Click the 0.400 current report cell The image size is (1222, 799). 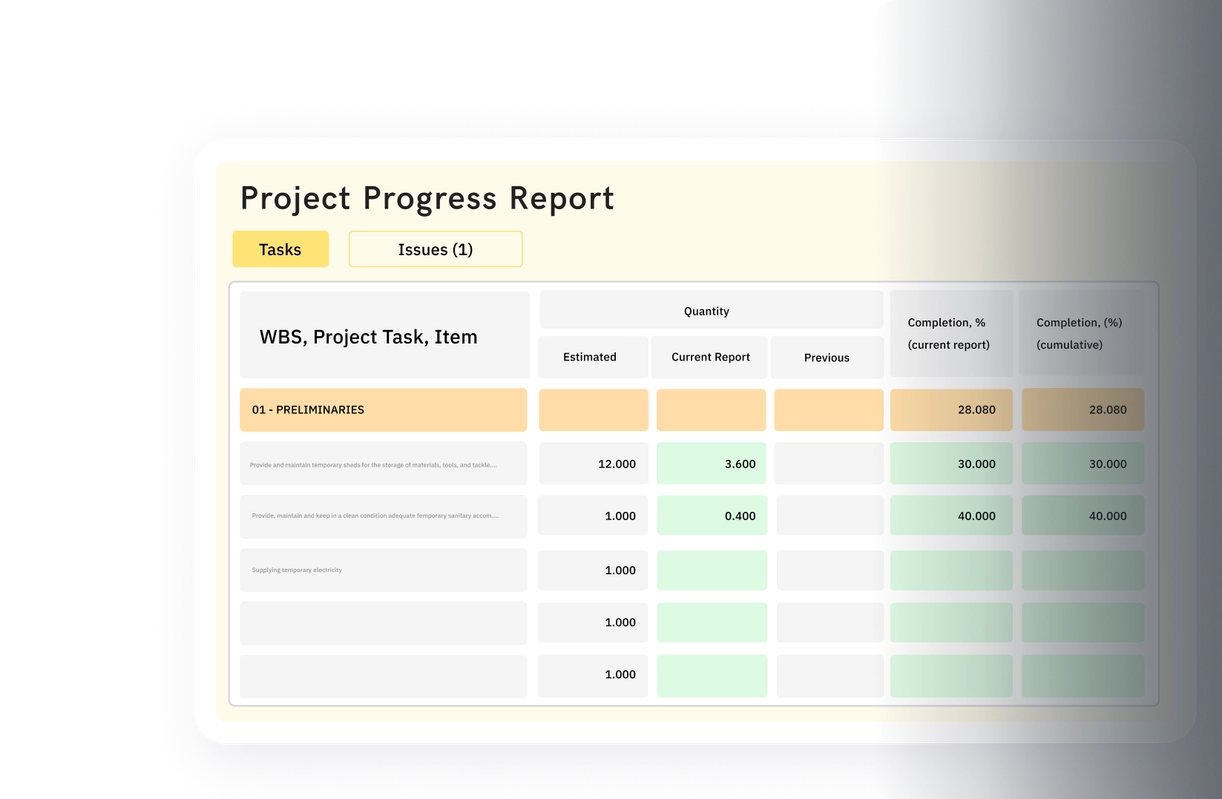click(x=711, y=515)
